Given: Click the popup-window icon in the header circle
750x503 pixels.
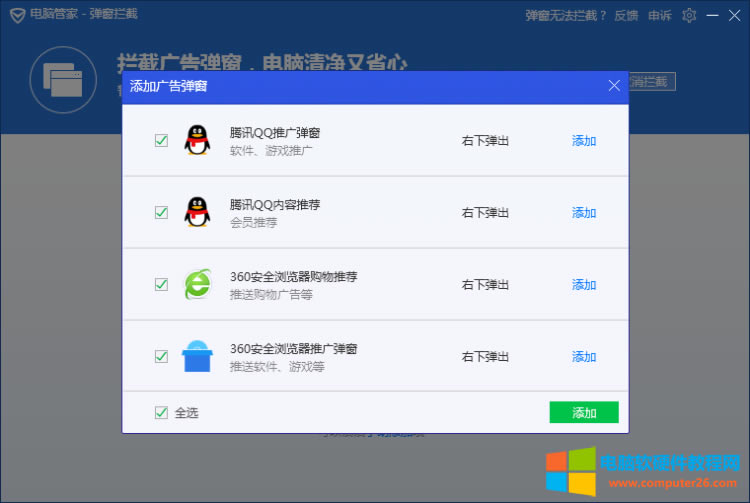Looking at the screenshot, I should click(x=66, y=77).
